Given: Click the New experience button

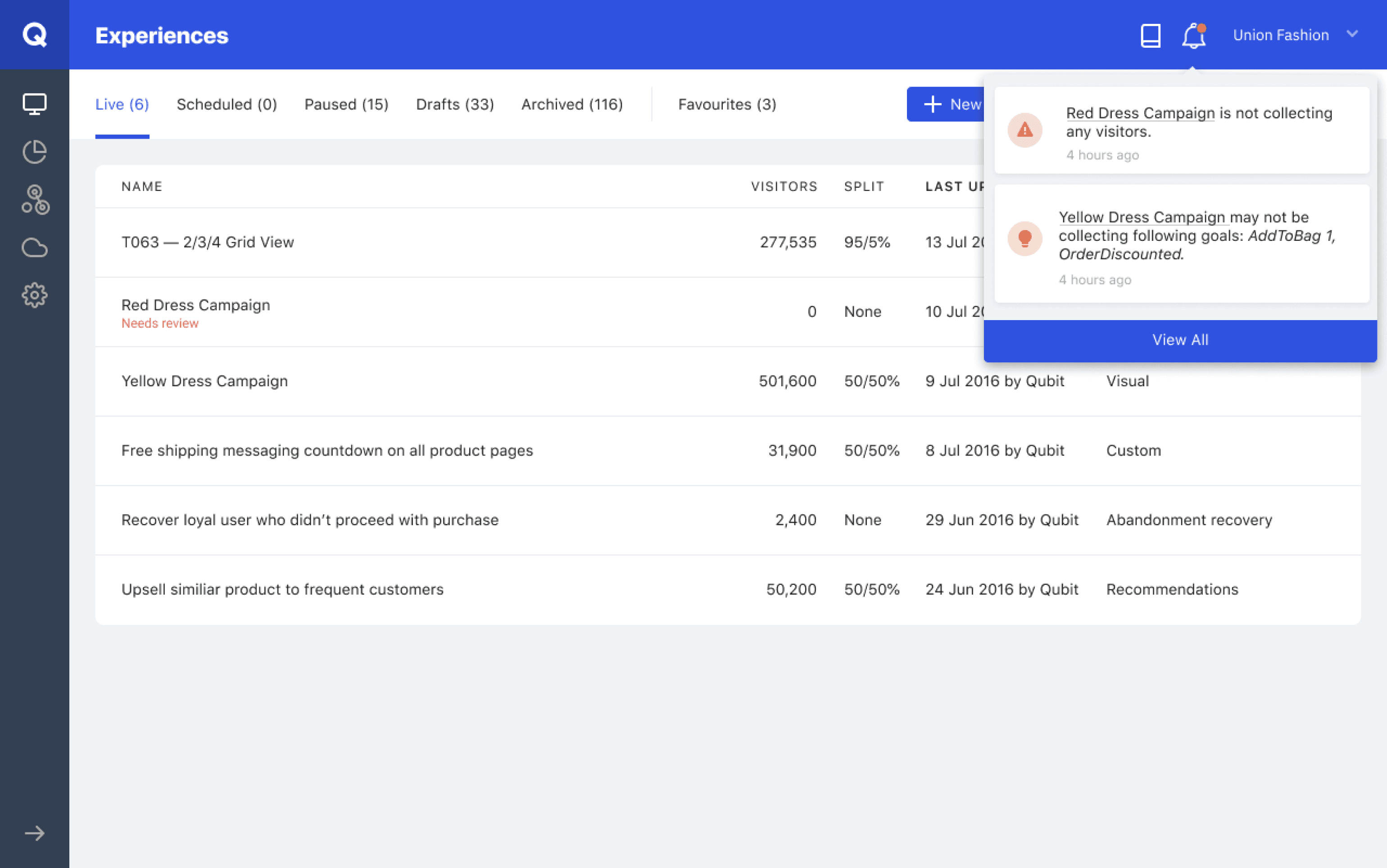Looking at the screenshot, I should pos(946,104).
